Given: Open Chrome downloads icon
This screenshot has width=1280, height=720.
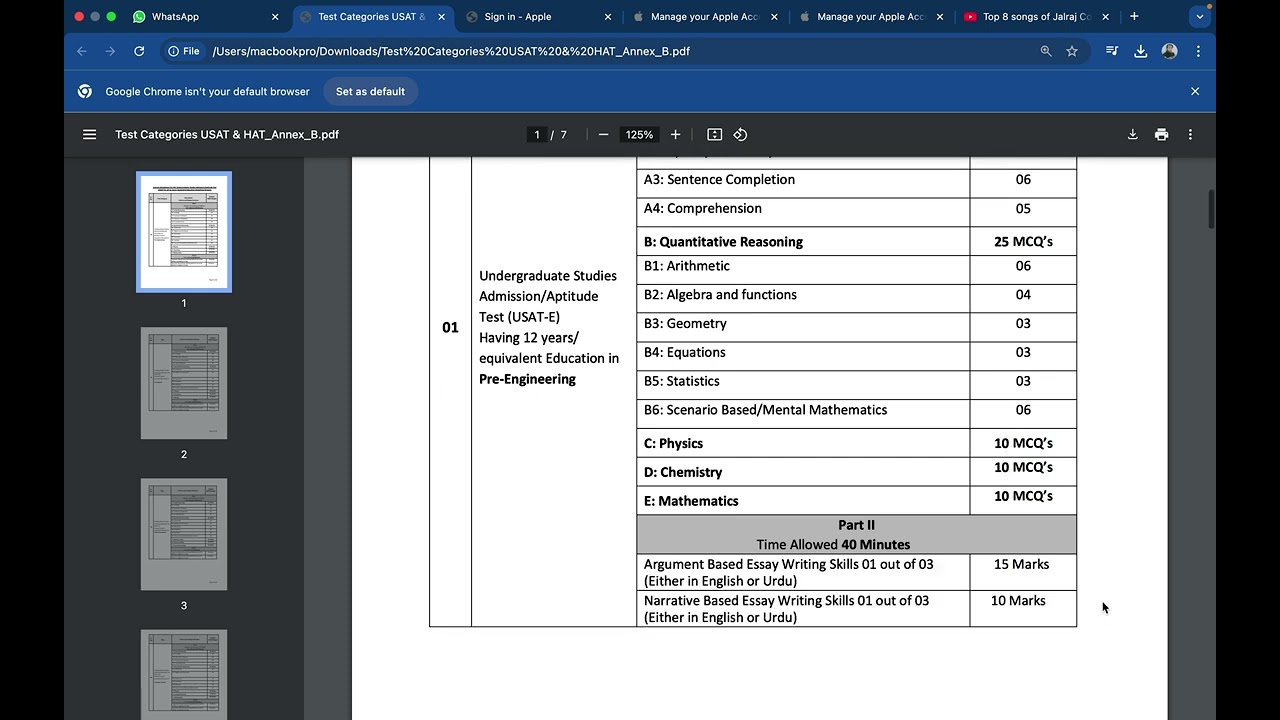Looking at the screenshot, I should 1140,51.
